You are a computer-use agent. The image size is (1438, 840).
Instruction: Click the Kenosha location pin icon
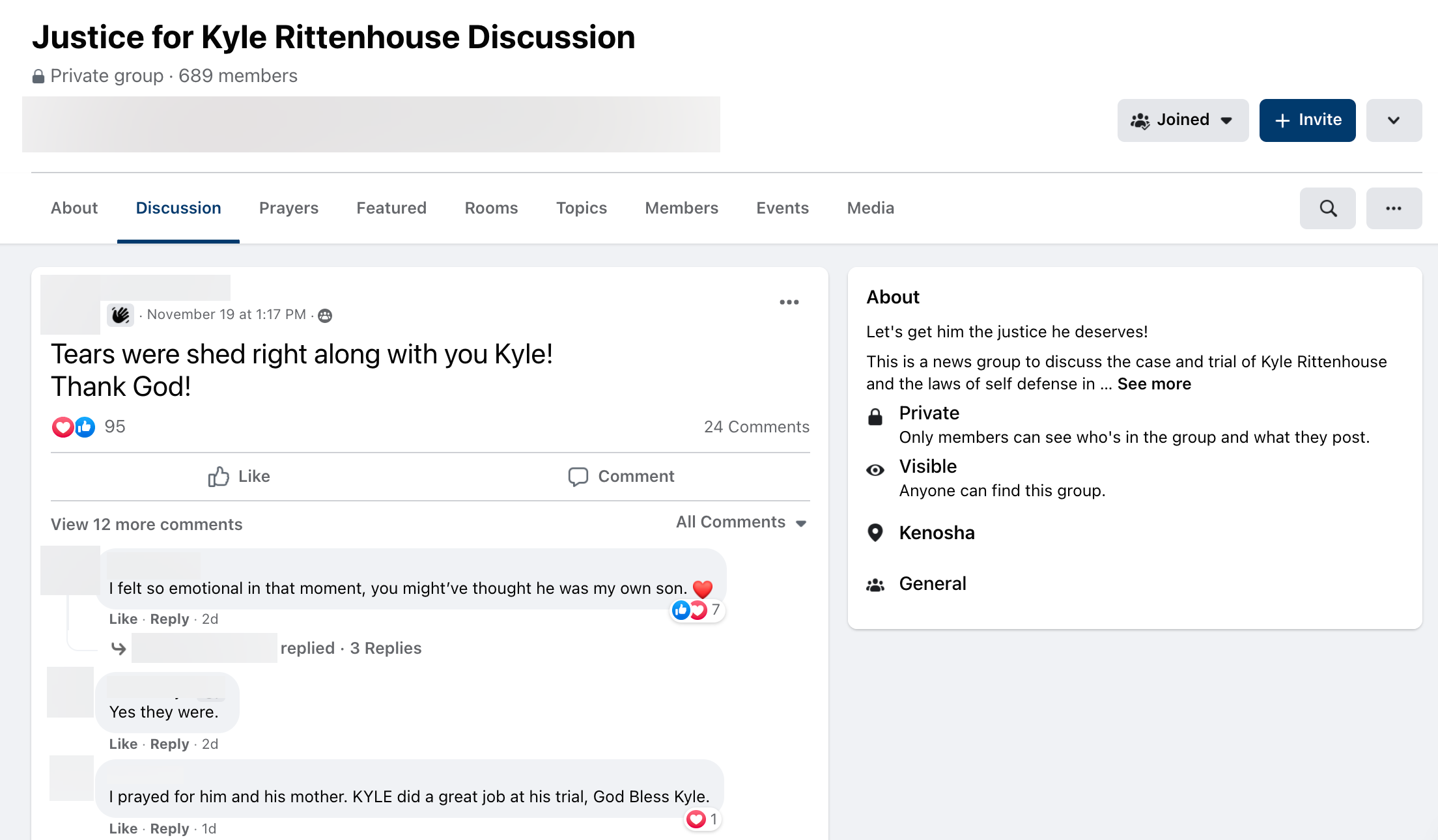point(875,533)
